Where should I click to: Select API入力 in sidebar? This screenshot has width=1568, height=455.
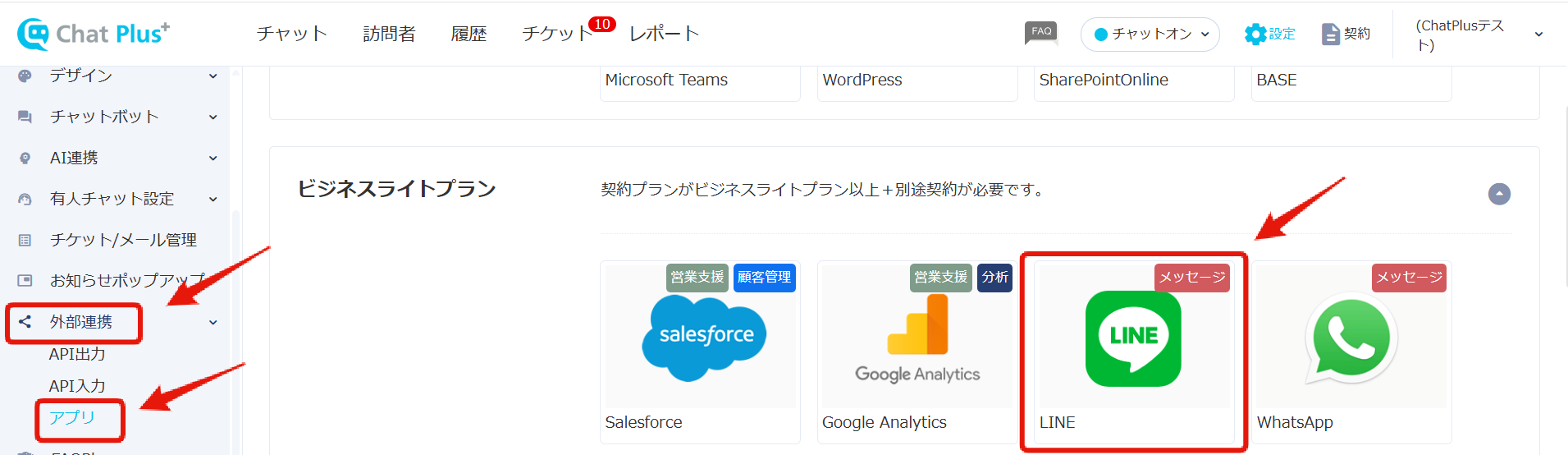77,386
